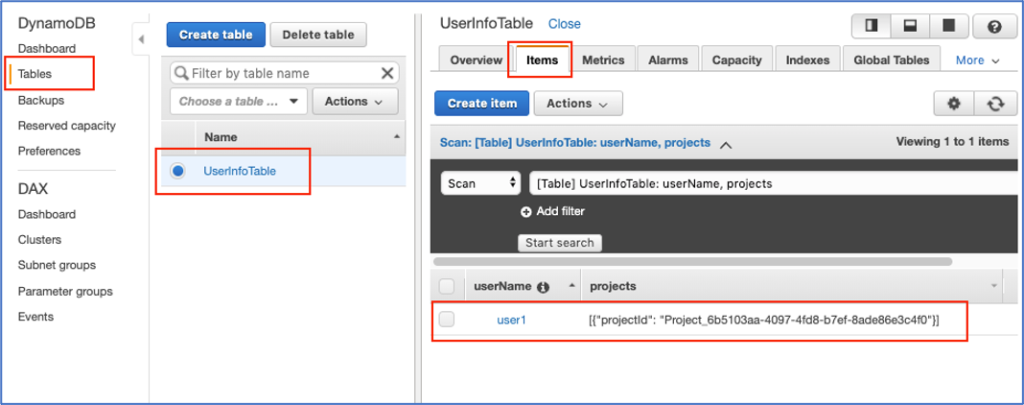
Task: Switch to the Metrics tab
Action: click(603, 60)
